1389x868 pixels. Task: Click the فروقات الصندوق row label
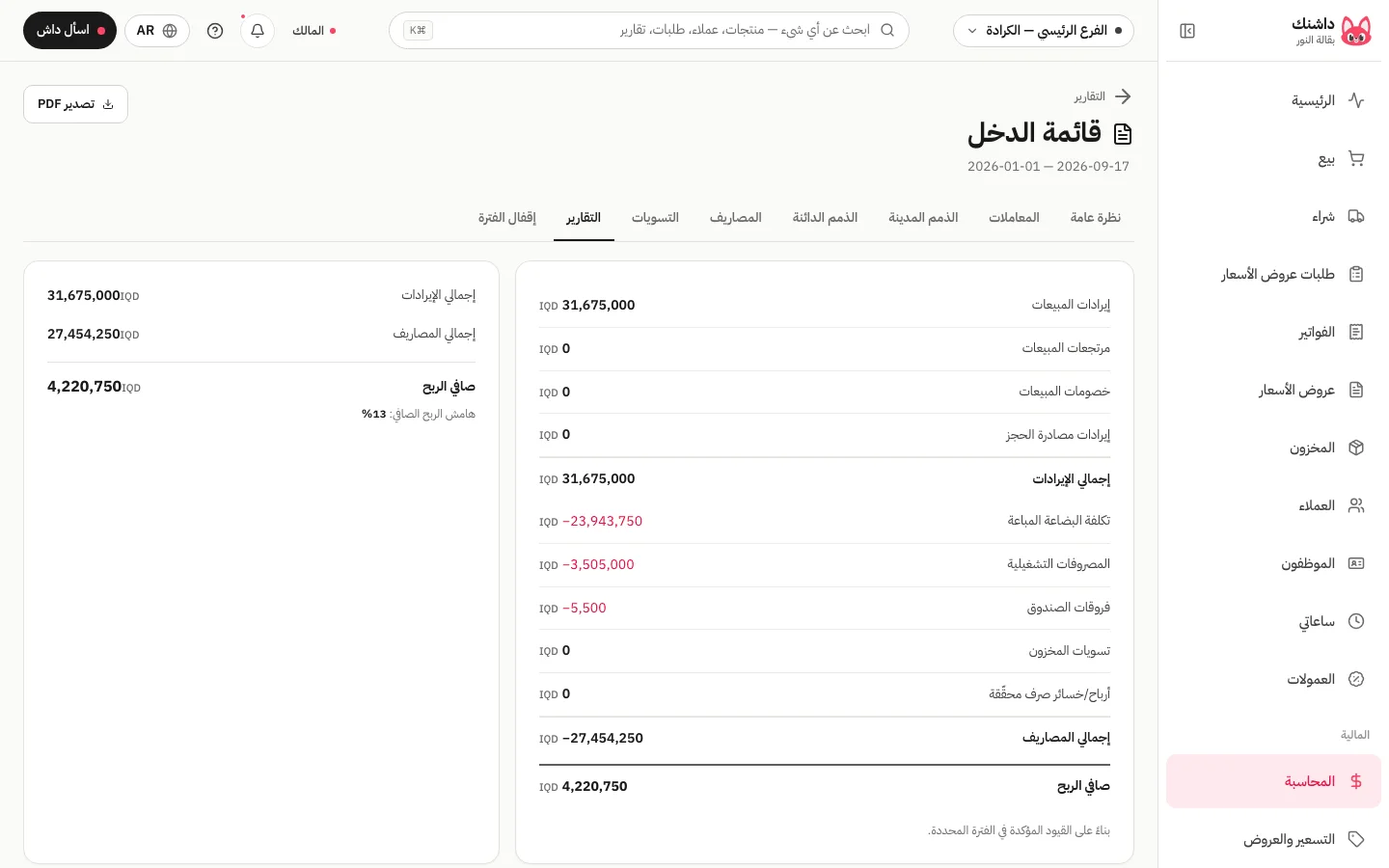coord(1069,608)
